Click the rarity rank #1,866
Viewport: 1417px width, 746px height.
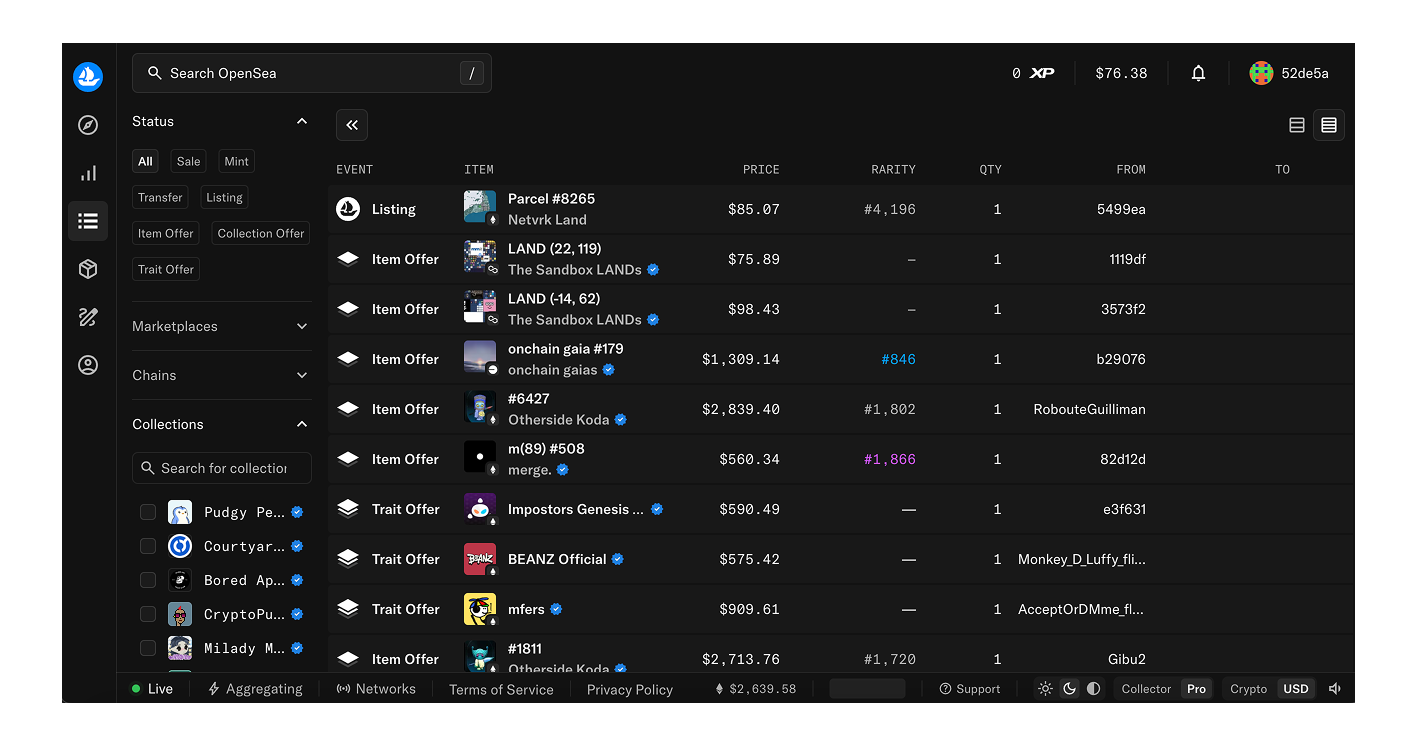890,459
